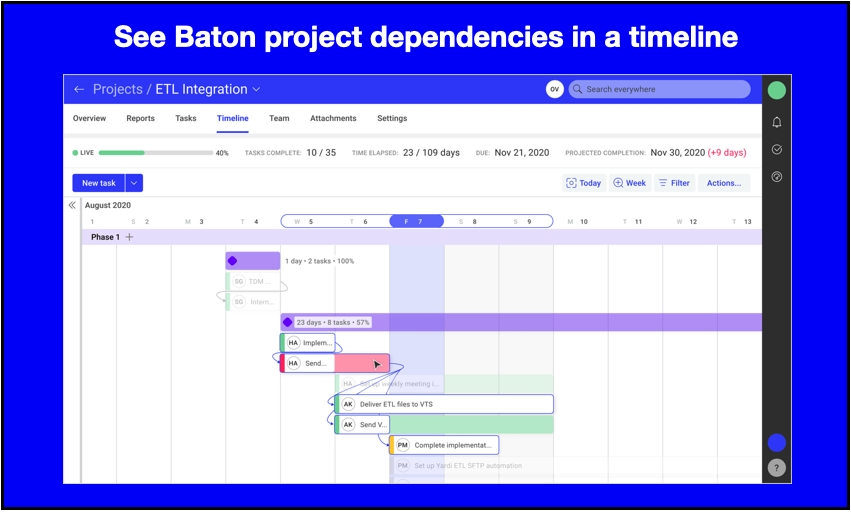Select Monday 10 in the date header
851x512 pixels.
pyautogui.click(x=577, y=222)
